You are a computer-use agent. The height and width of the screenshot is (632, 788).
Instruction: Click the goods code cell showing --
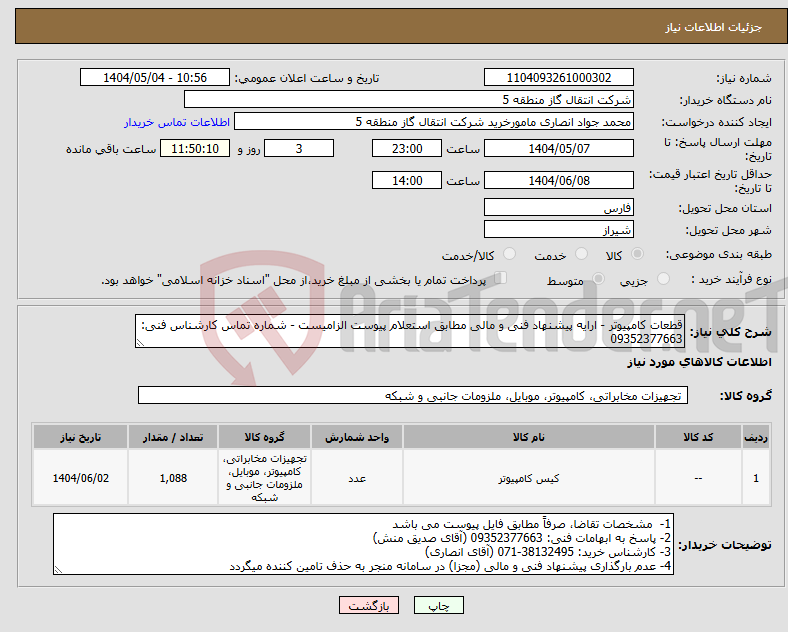point(698,478)
